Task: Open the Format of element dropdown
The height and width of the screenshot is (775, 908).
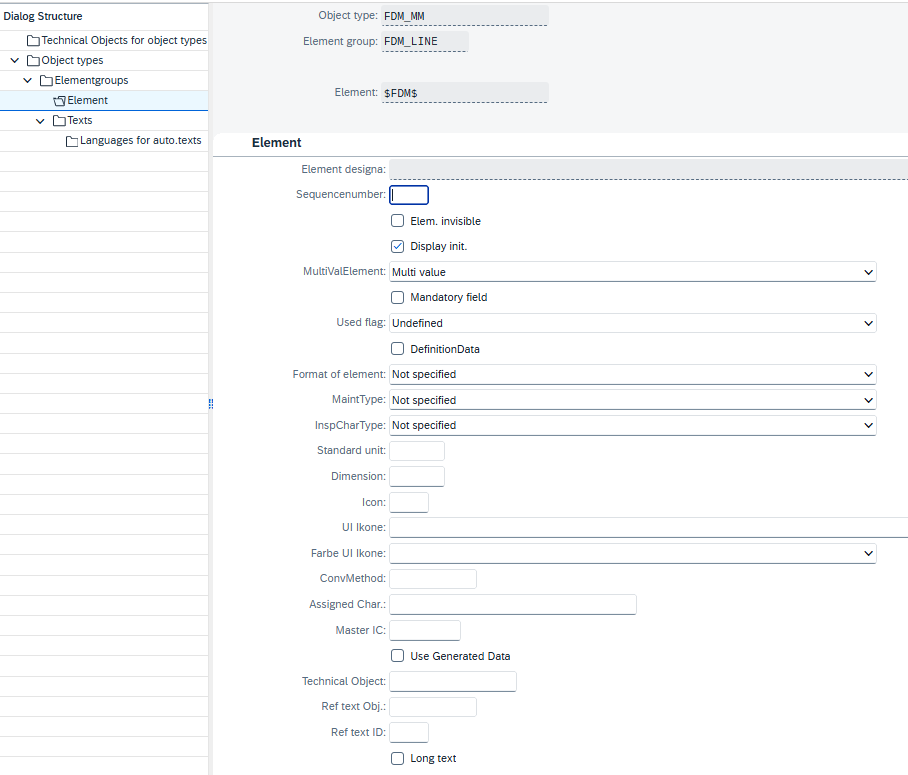Action: point(867,374)
